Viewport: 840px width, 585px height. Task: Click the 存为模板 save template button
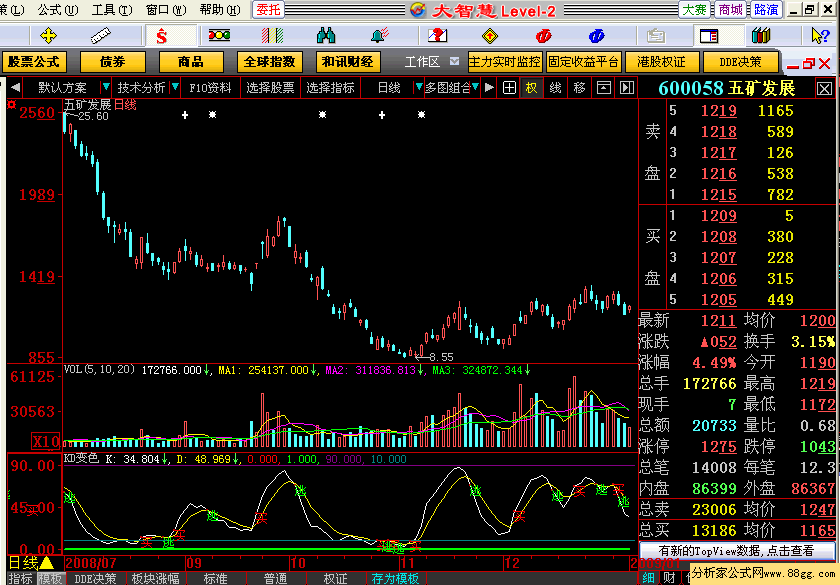click(395, 578)
